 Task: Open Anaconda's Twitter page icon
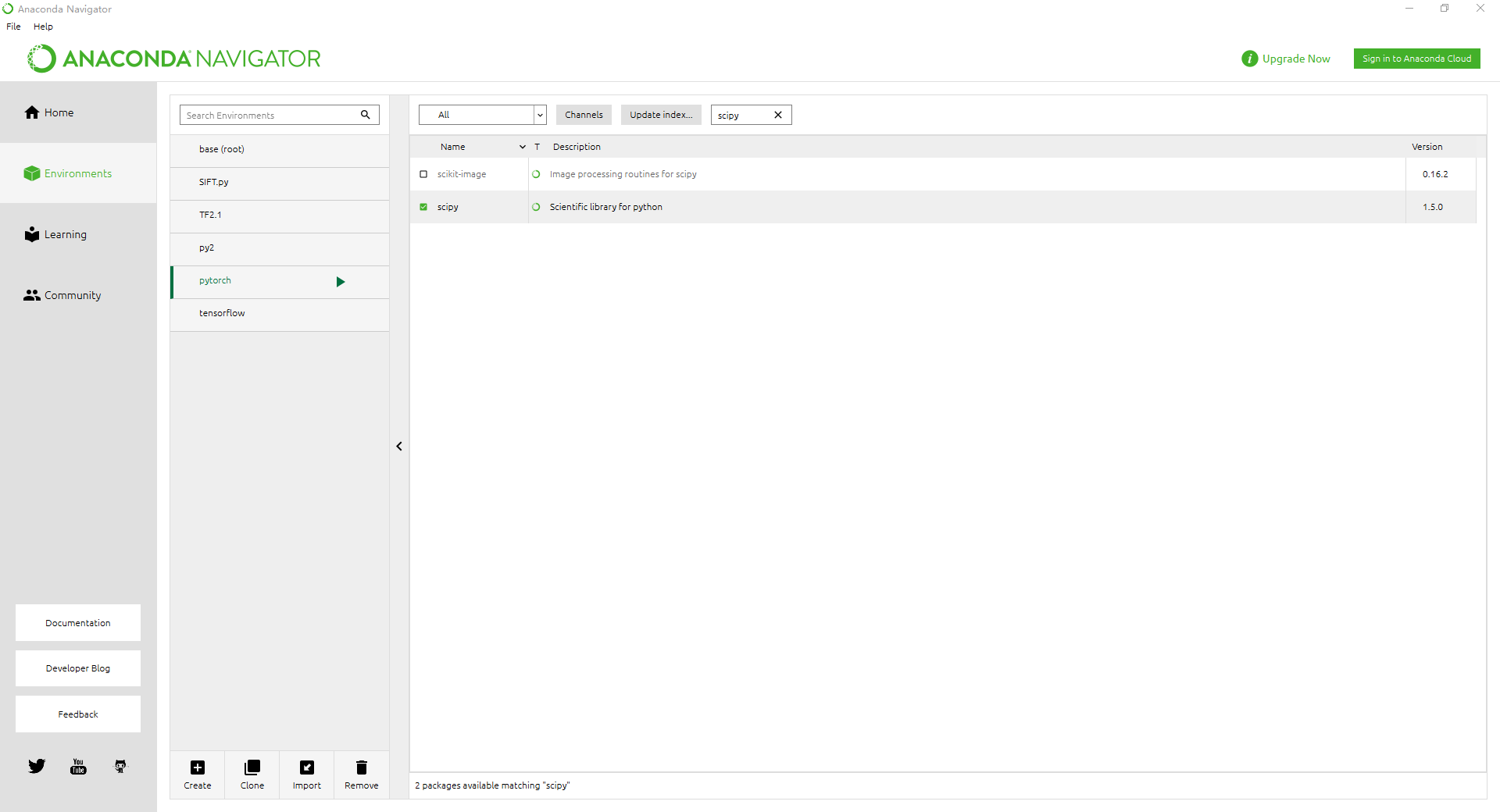click(37, 766)
